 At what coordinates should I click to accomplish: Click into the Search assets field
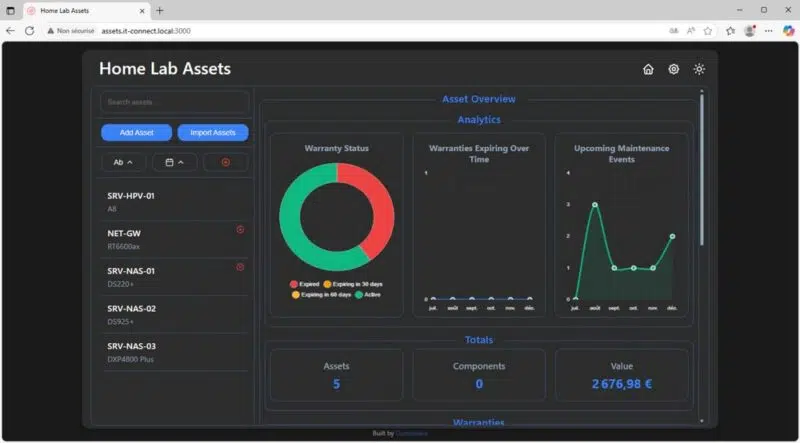pyautogui.click(x=174, y=102)
